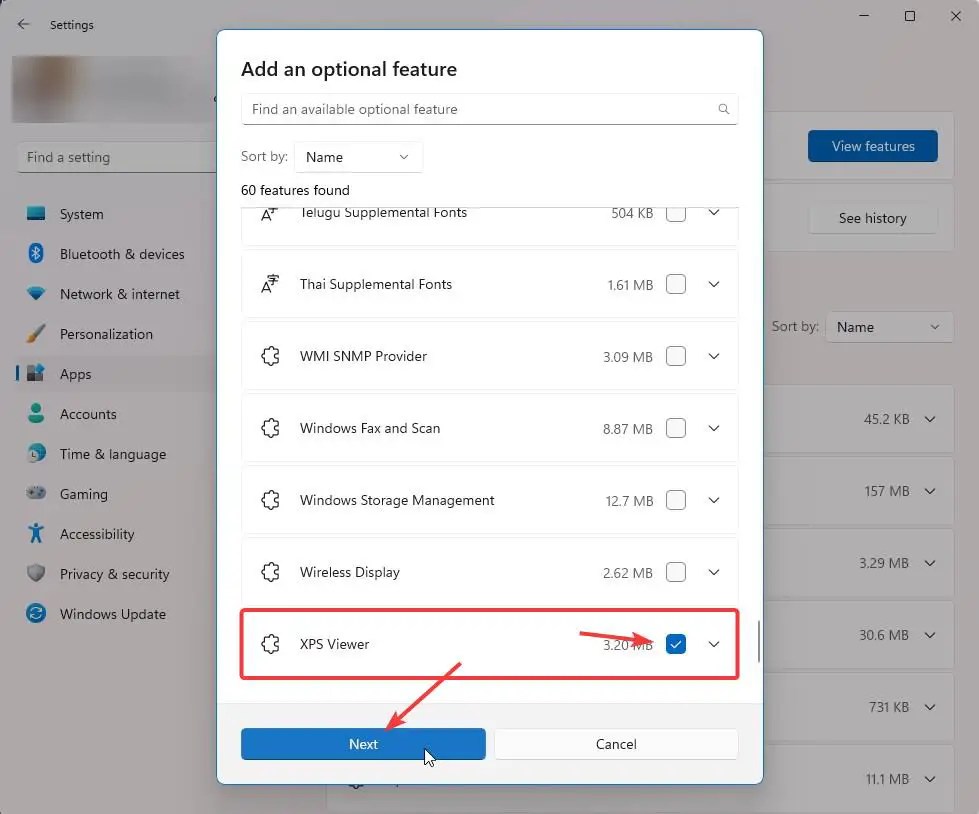This screenshot has height=814, width=979.
Task: Open the Gaming settings section
Action: coord(83,494)
